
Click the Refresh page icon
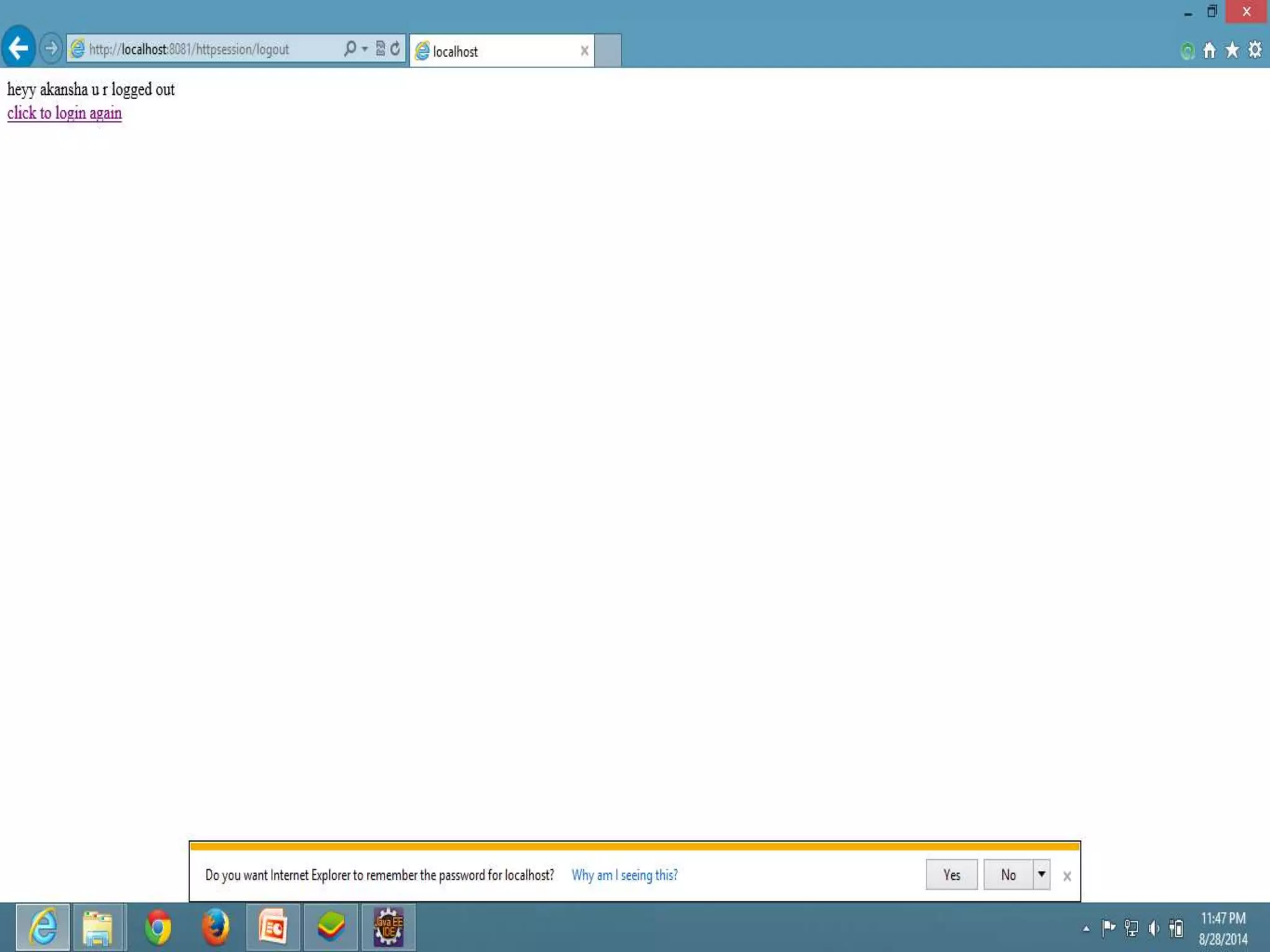395,48
